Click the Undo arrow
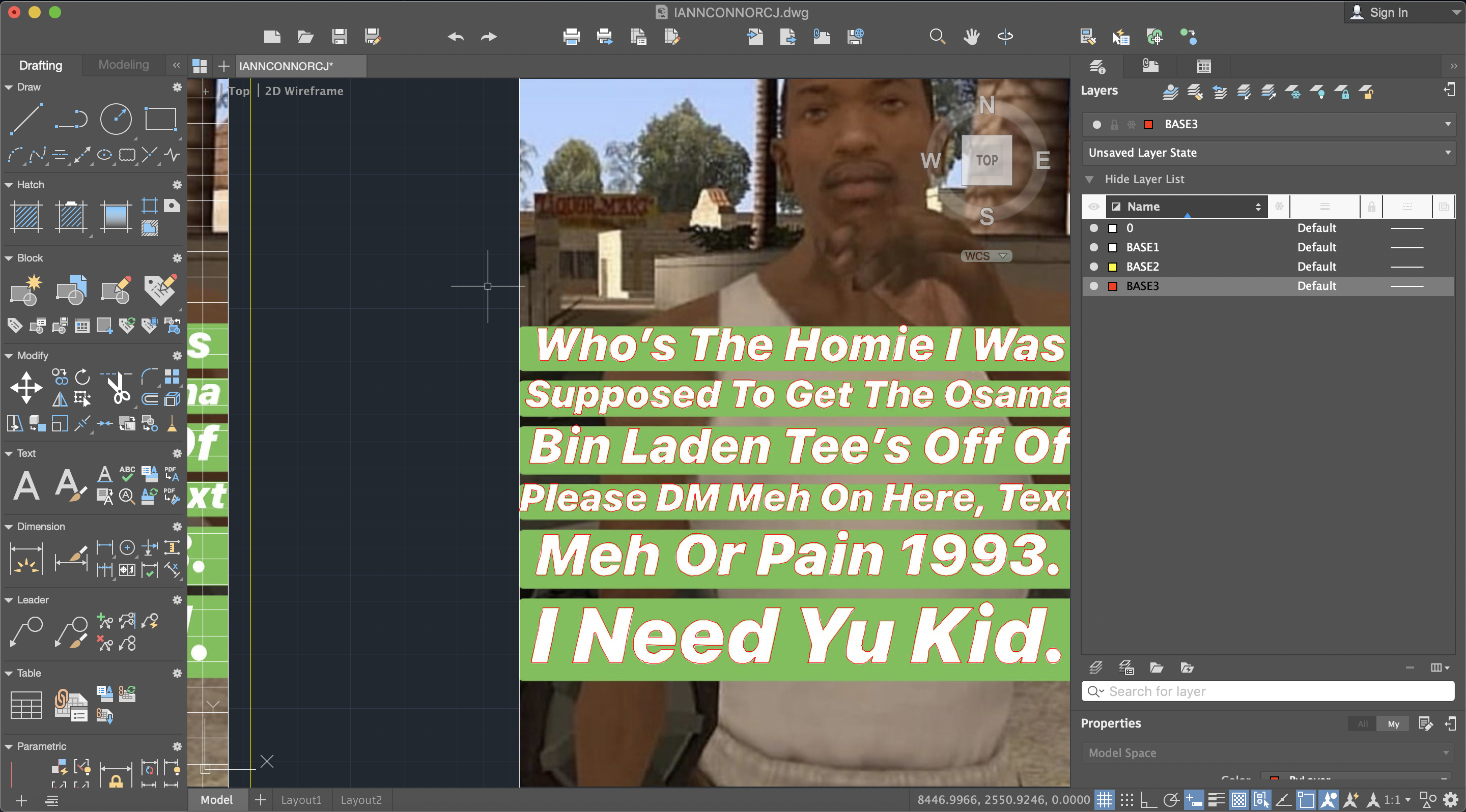Screen dimensions: 1466x812 (455, 37)
